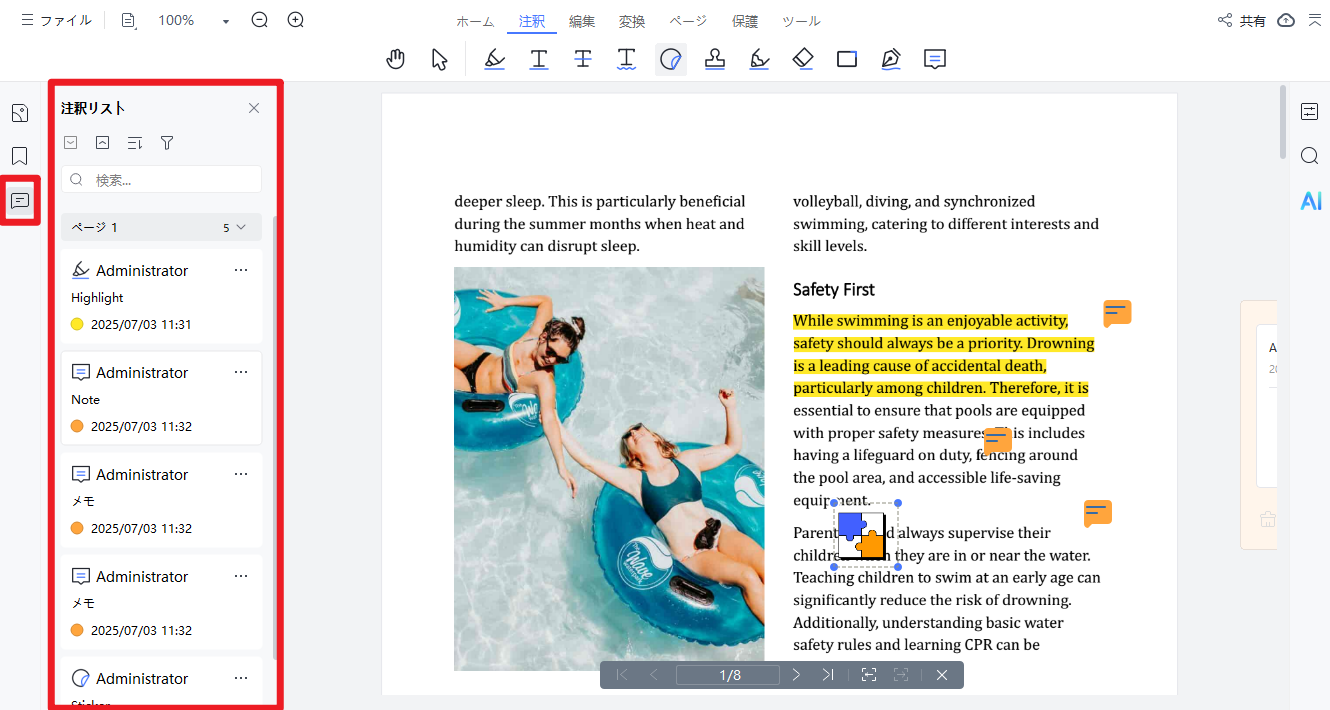The image size is (1330, 710).
Task: Select the Stamp tool
Action: (x=715, y=59)
